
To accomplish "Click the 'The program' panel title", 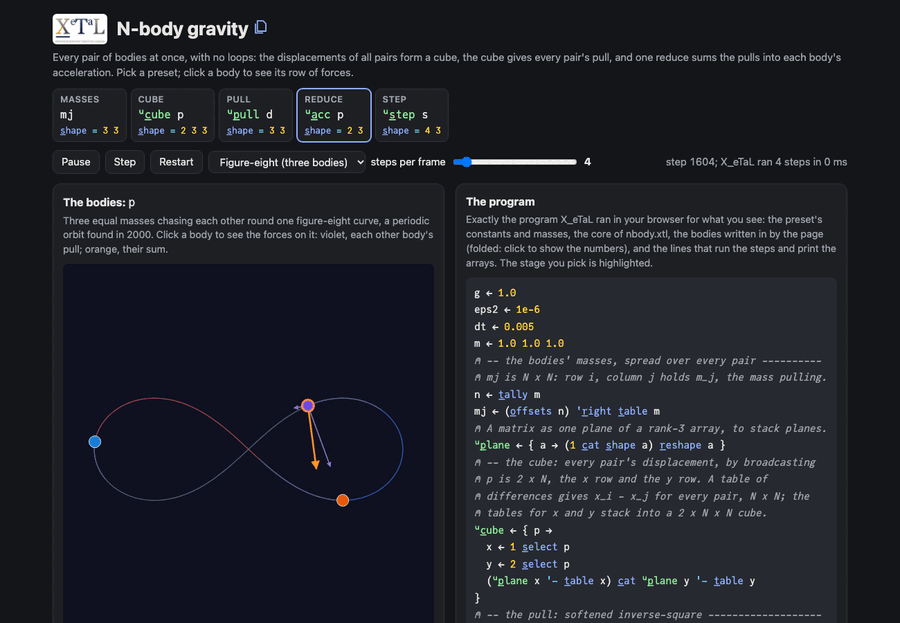I will (500, 202).
